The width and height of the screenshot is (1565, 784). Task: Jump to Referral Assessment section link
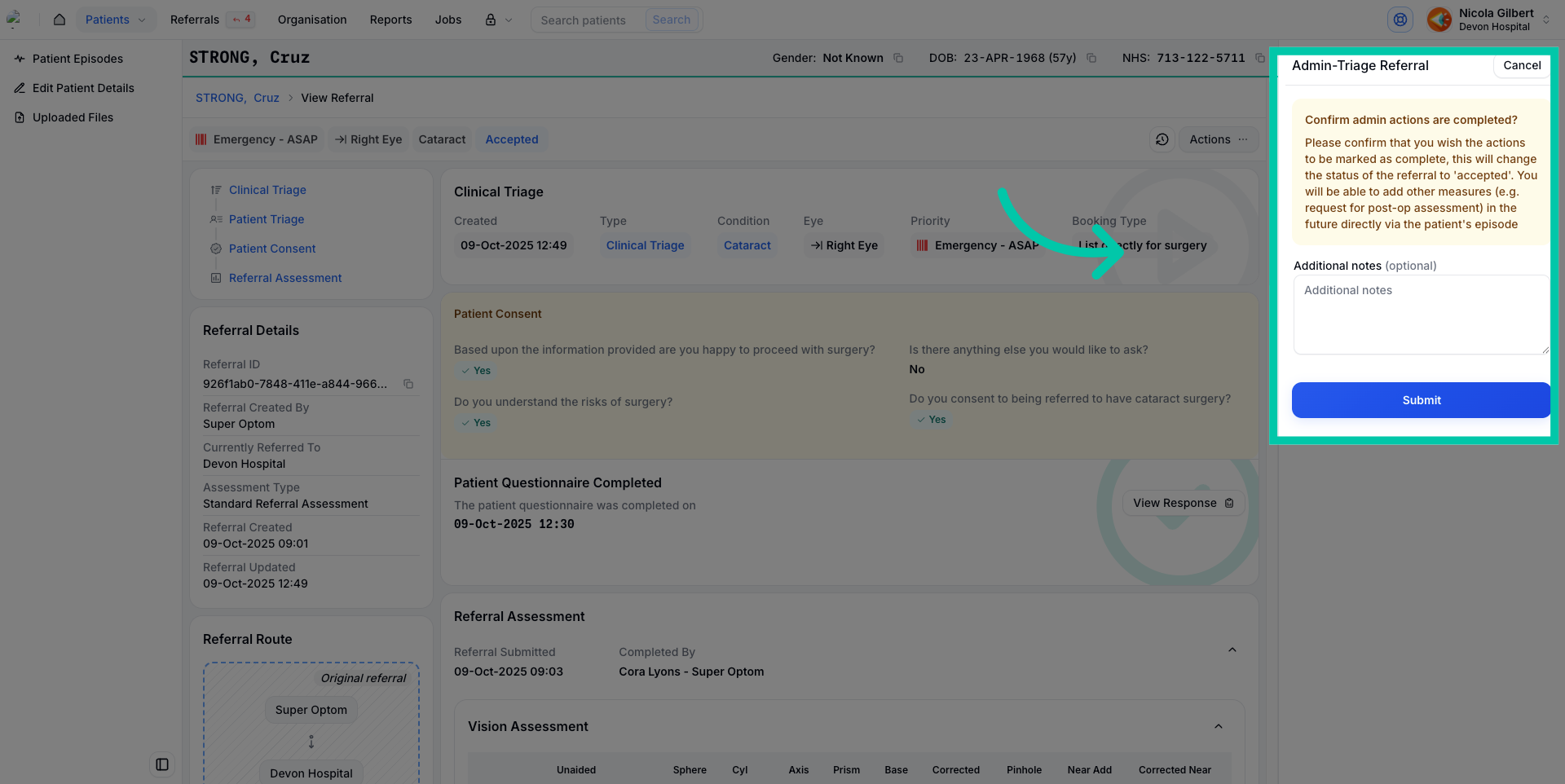coord(285,278)
